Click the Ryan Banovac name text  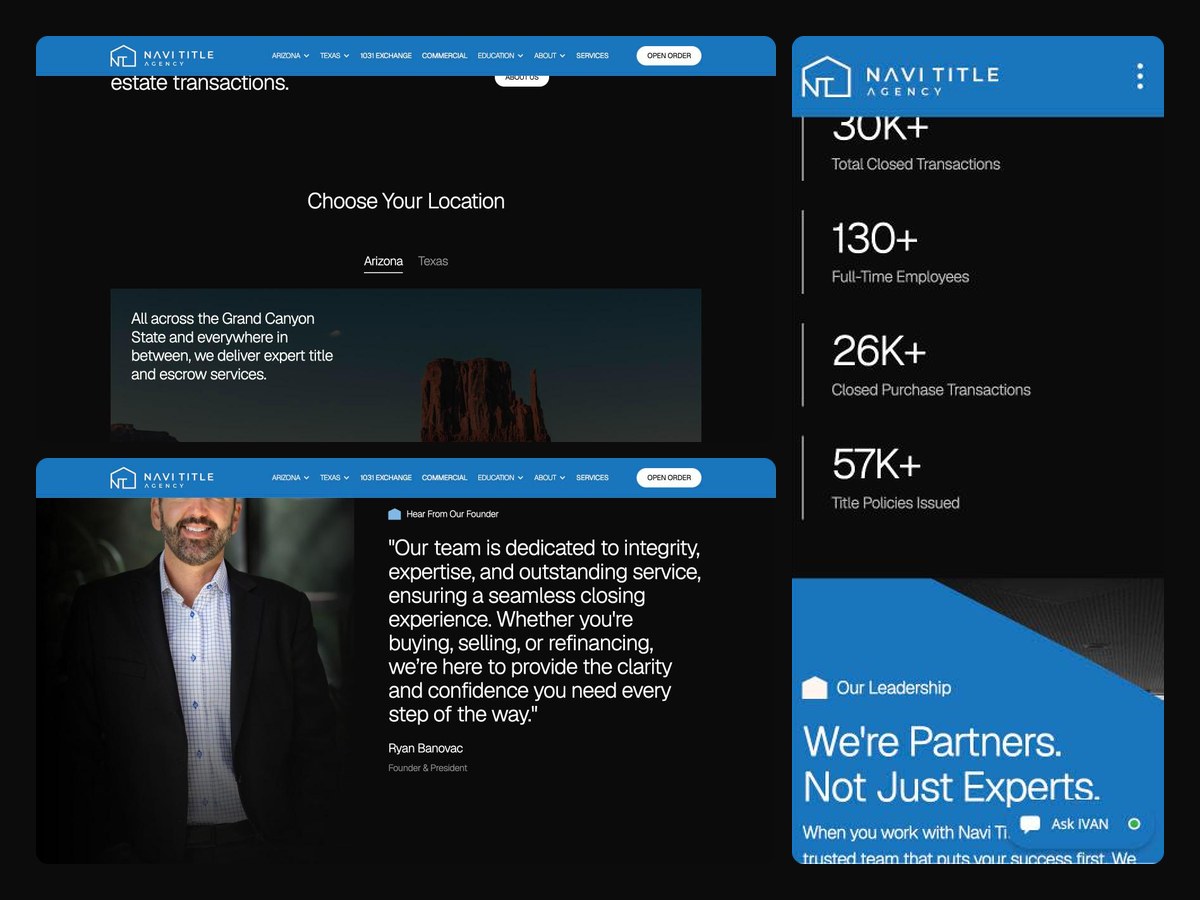click(426, 748)
